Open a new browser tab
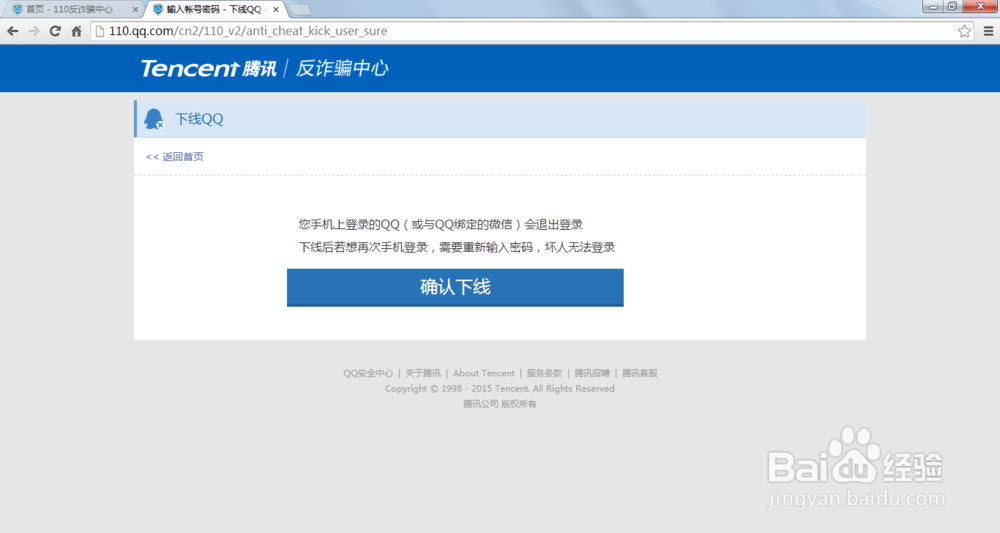The image size is (1000, 533). pos(300,10)
